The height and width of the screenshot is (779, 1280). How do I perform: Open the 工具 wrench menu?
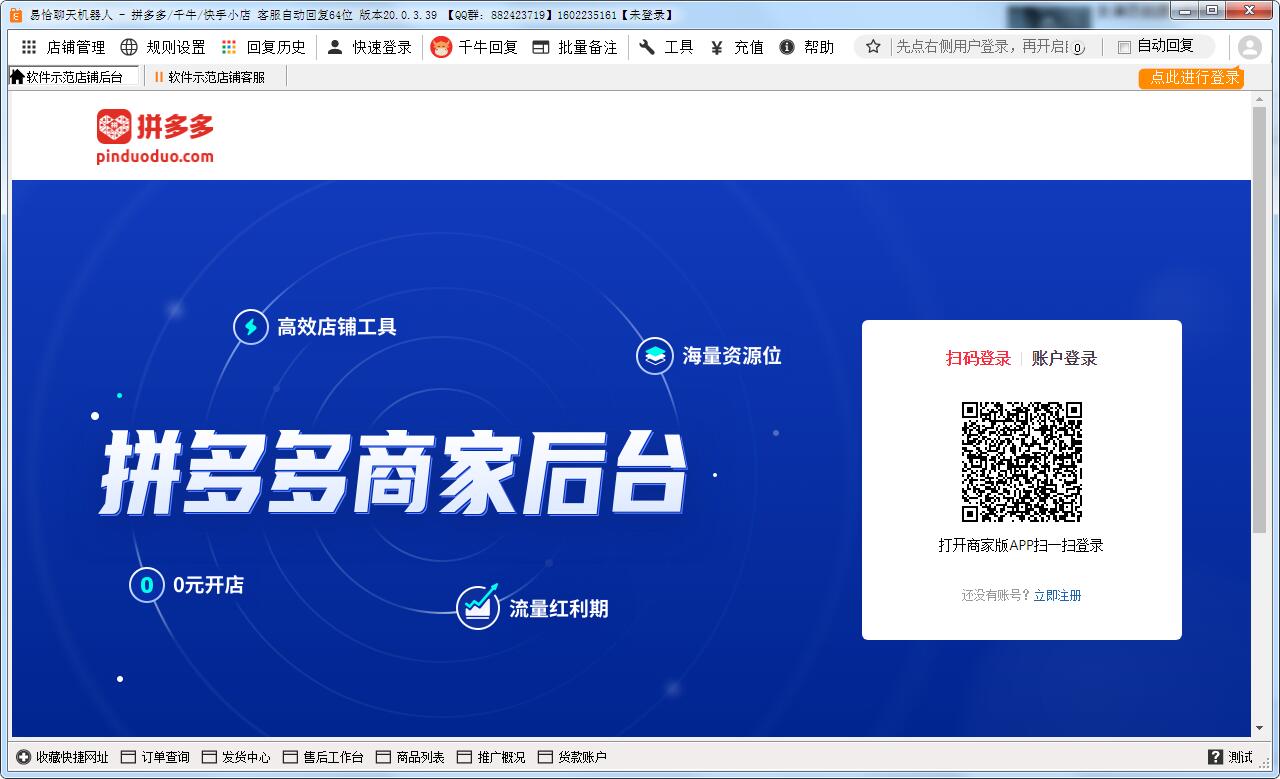pyautogui.click(x=666, y=47)
